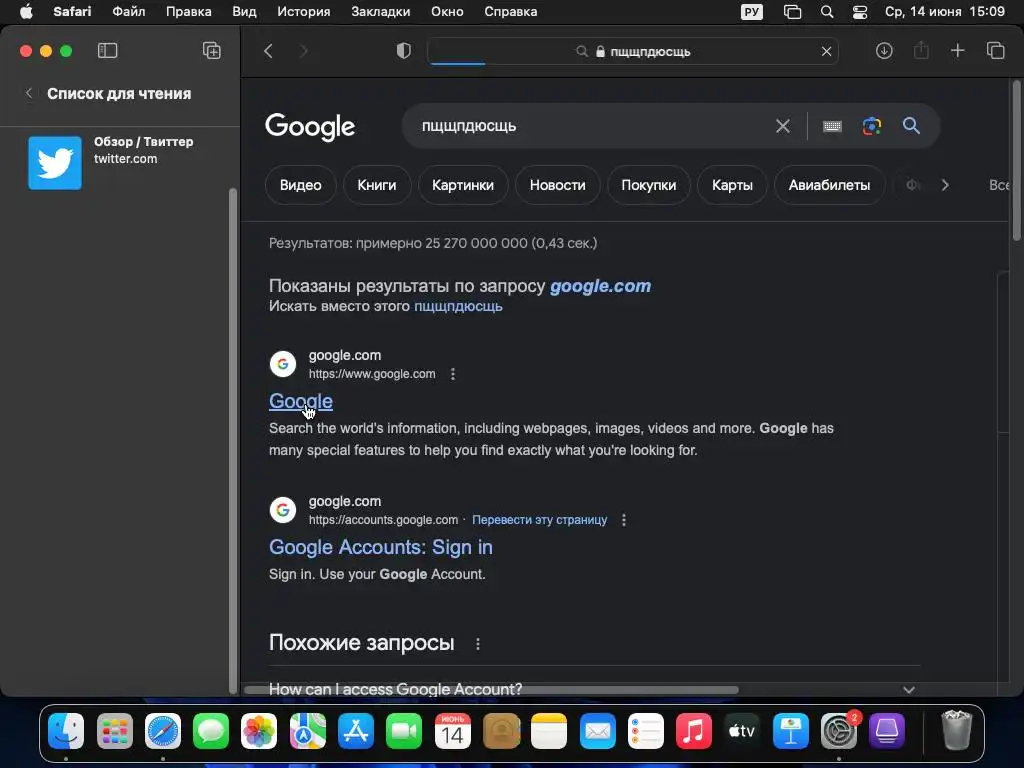Open the История menu
The height and width of the screenshot is (768, 1024).
(x=304, y=12)
